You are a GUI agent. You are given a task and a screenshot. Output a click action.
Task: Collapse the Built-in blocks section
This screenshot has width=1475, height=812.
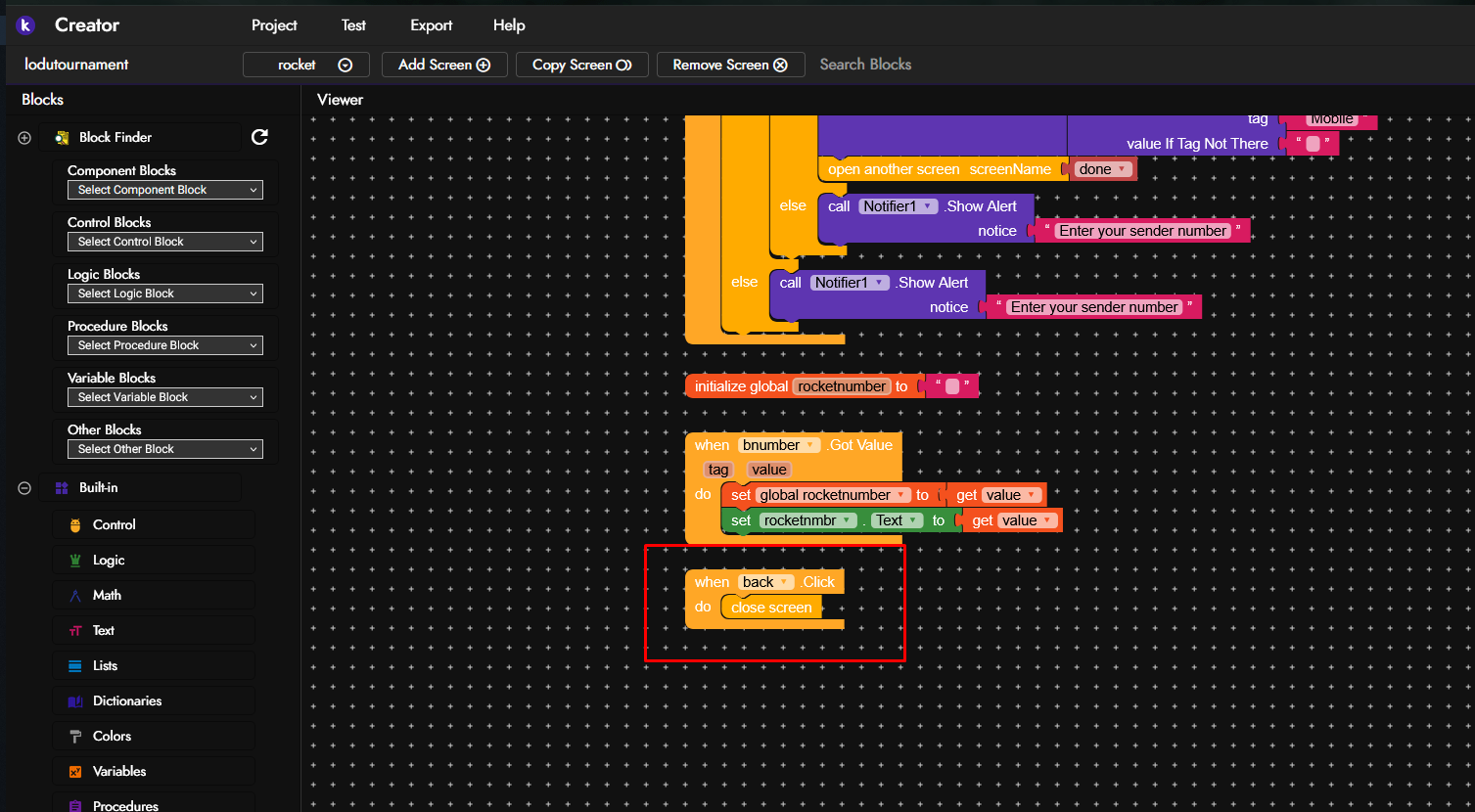(x=24, y=488)
